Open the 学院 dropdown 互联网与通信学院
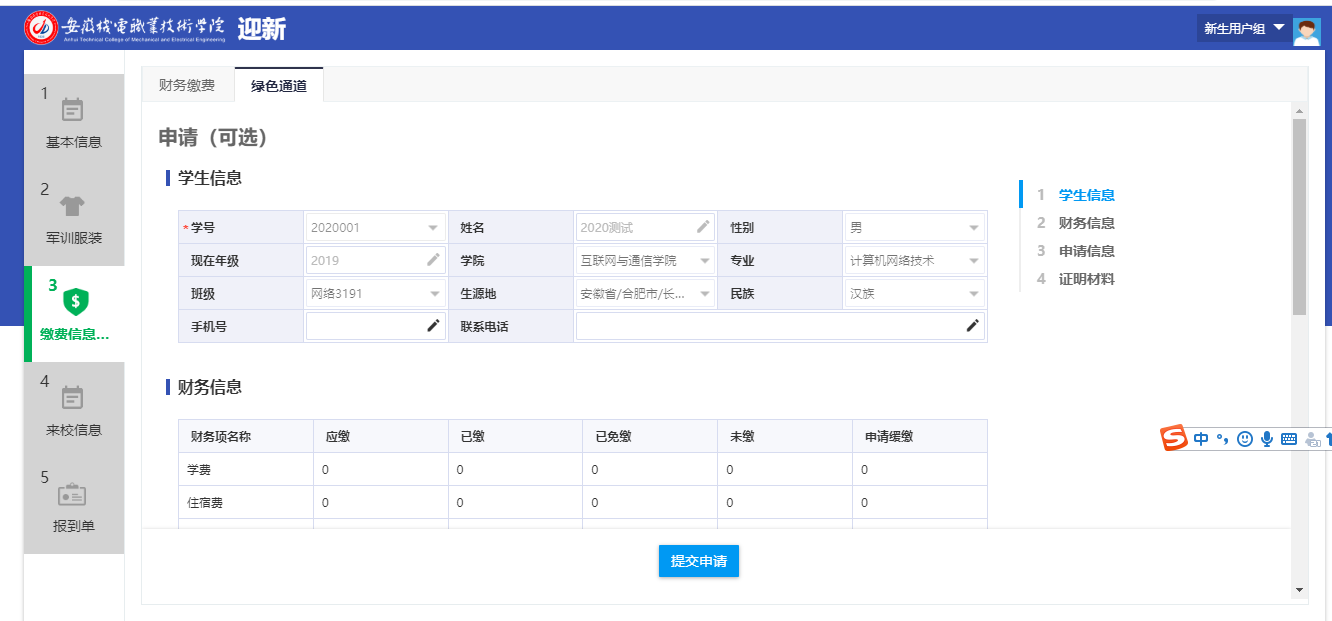 tap(645, 260)
